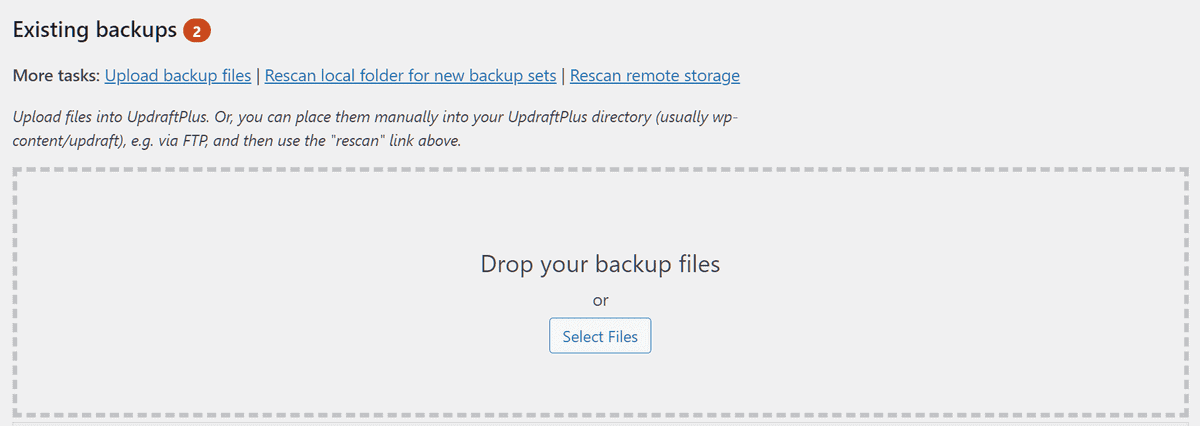The height and width of the screenshot is (426, 1200).
Task: Click the Rescan remote storage link
Action: click(x=654, y=75)
